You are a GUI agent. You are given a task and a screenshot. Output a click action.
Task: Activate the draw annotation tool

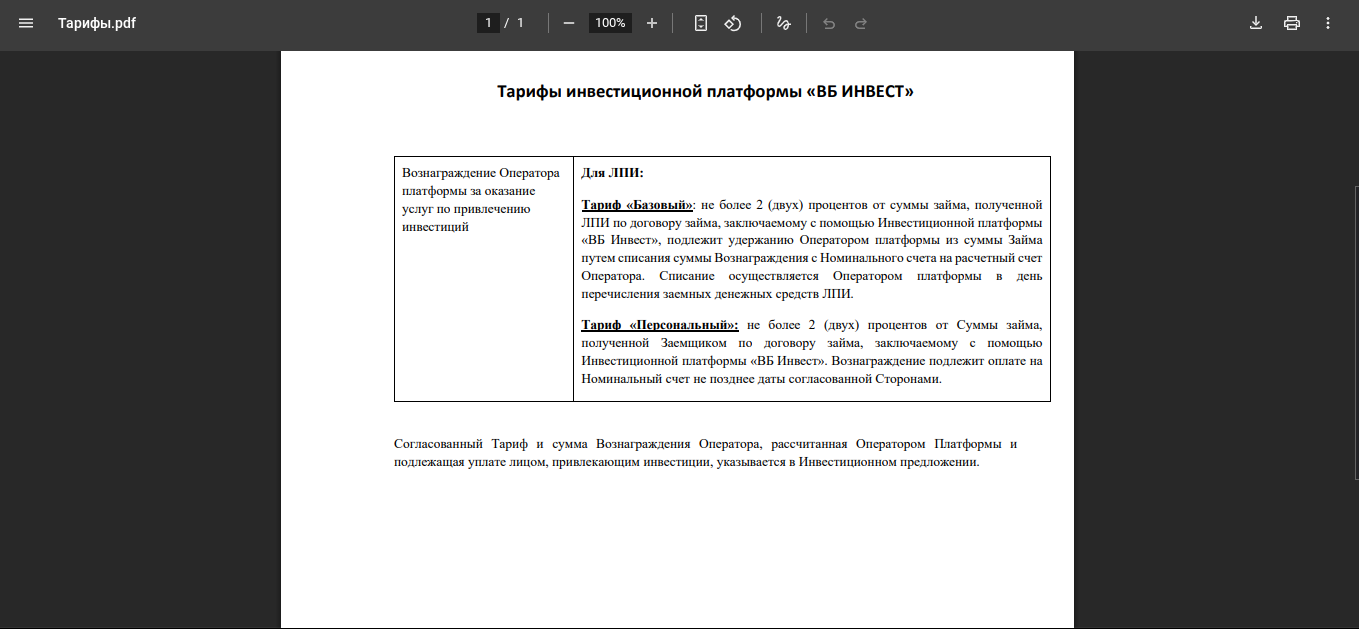pyautogui.click(x=784, y=23)
